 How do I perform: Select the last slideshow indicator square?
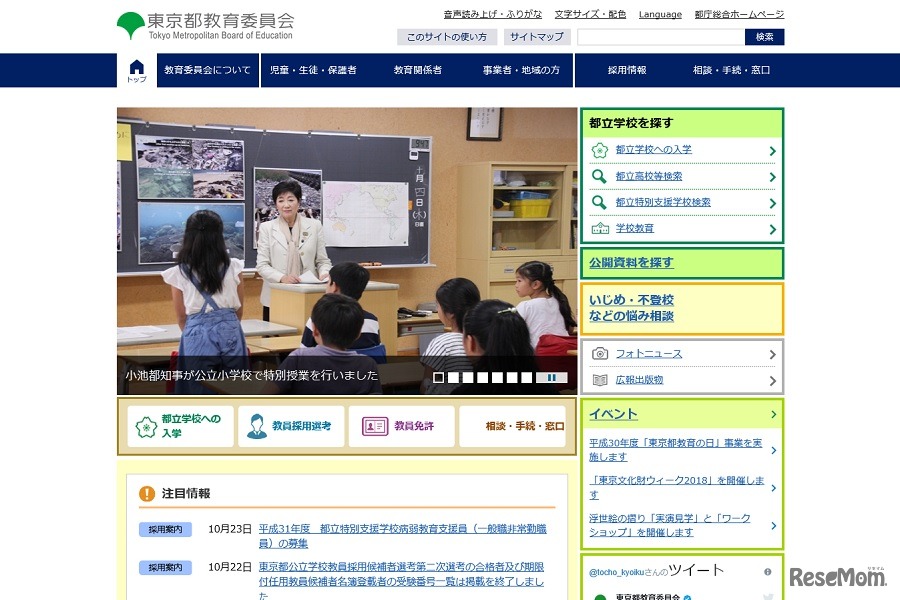point(526,378)
